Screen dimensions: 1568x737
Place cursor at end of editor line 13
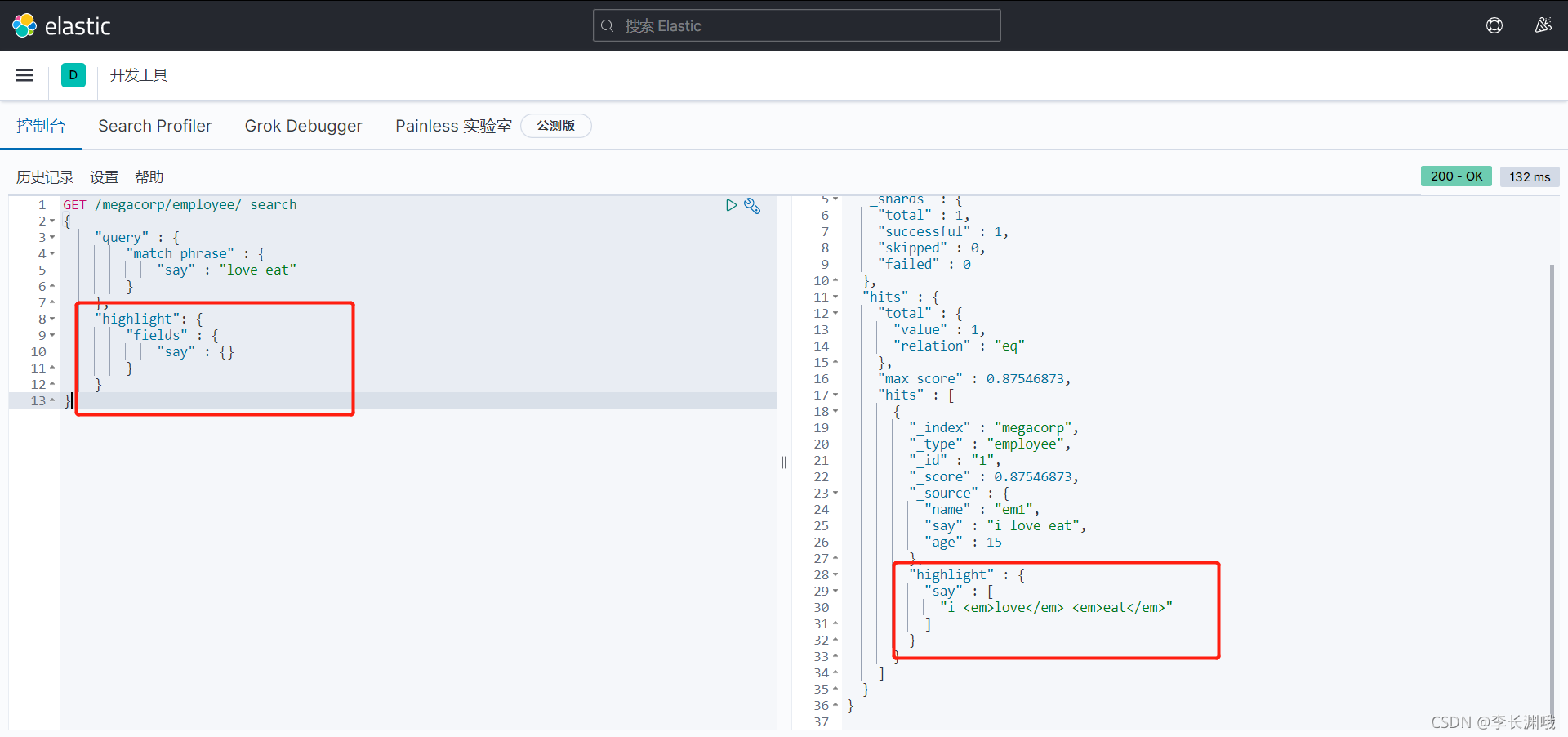pyautogui.click(x=73, y=401)
